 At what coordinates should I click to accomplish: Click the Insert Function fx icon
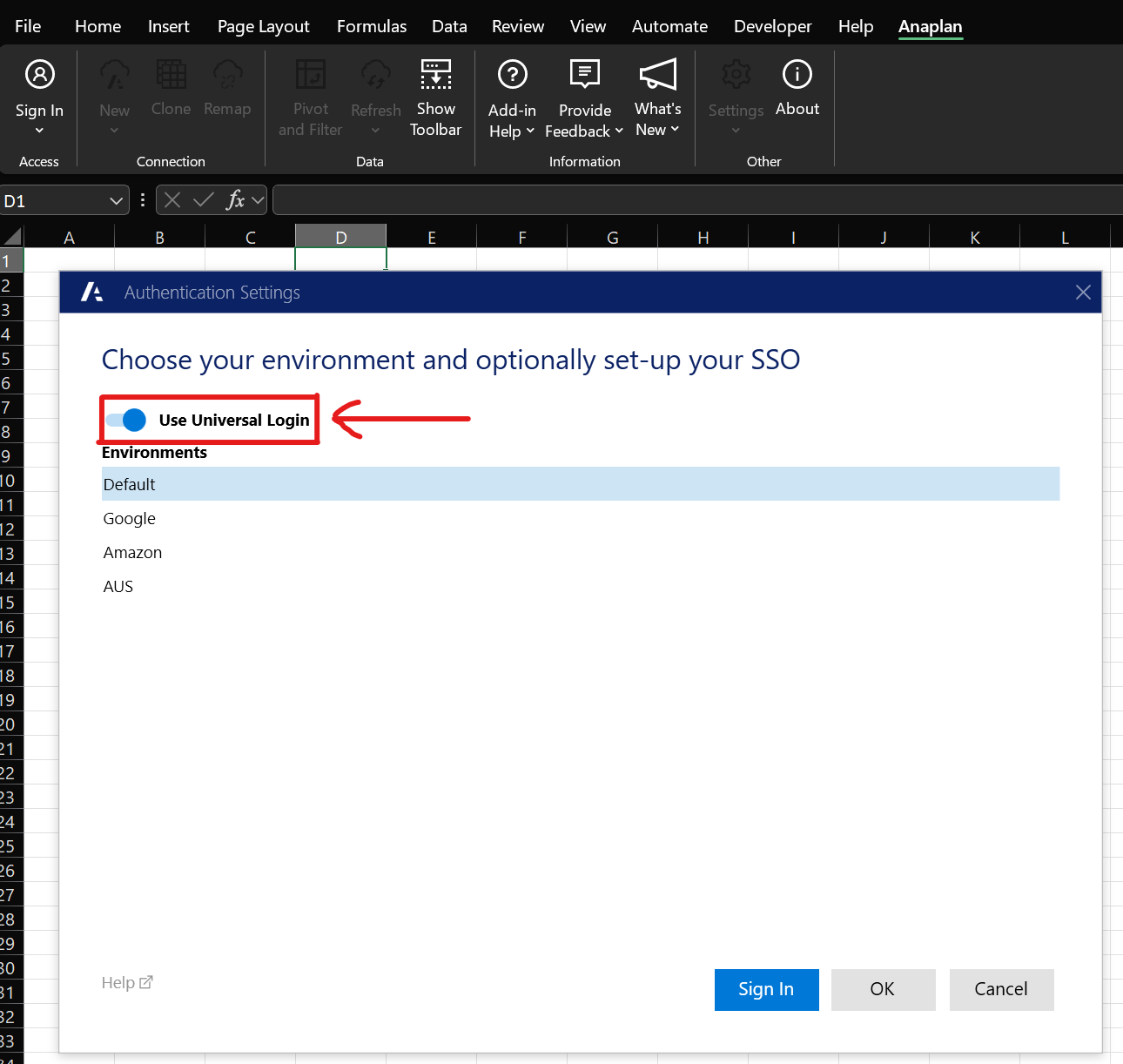[x=235, y=200]
